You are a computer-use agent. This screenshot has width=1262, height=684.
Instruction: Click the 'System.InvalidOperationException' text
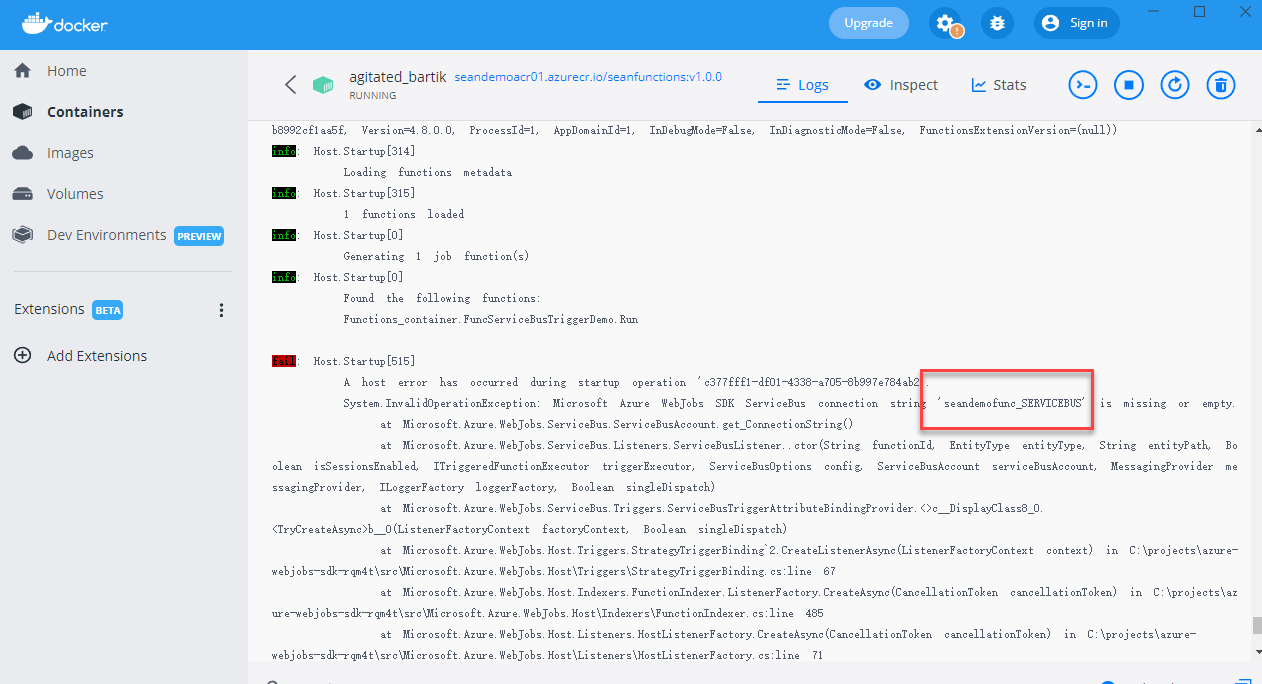pos(443,403)
